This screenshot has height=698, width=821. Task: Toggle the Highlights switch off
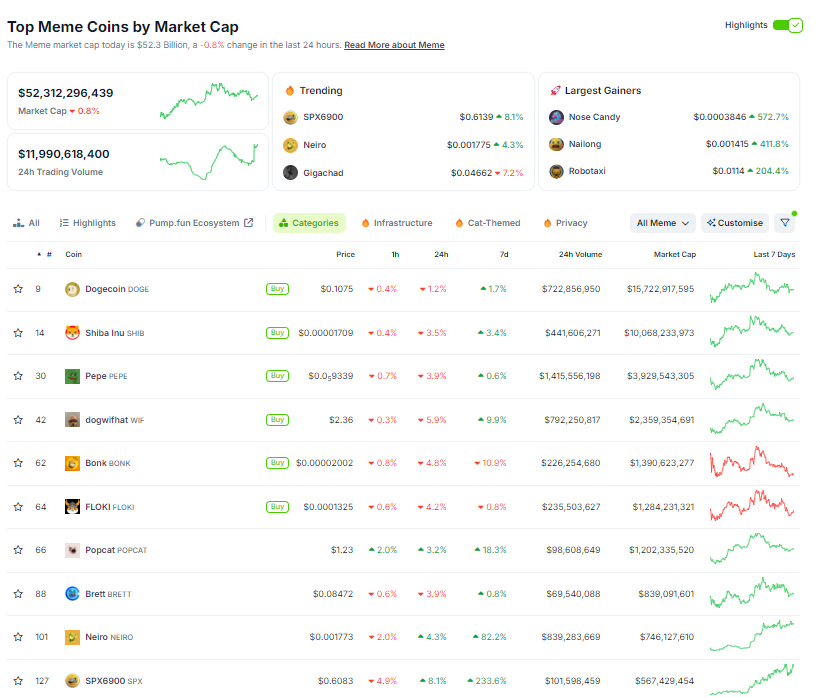pyautogui.click(x=787, y=25)
